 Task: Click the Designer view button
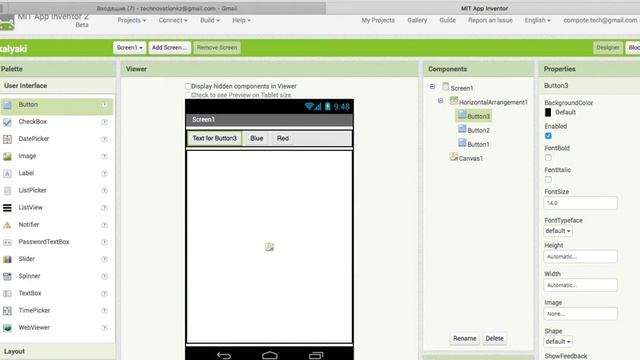[608, 48]
